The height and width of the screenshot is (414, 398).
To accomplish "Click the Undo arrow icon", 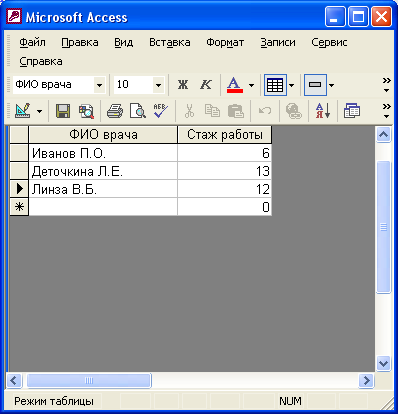I will point(265,111).
